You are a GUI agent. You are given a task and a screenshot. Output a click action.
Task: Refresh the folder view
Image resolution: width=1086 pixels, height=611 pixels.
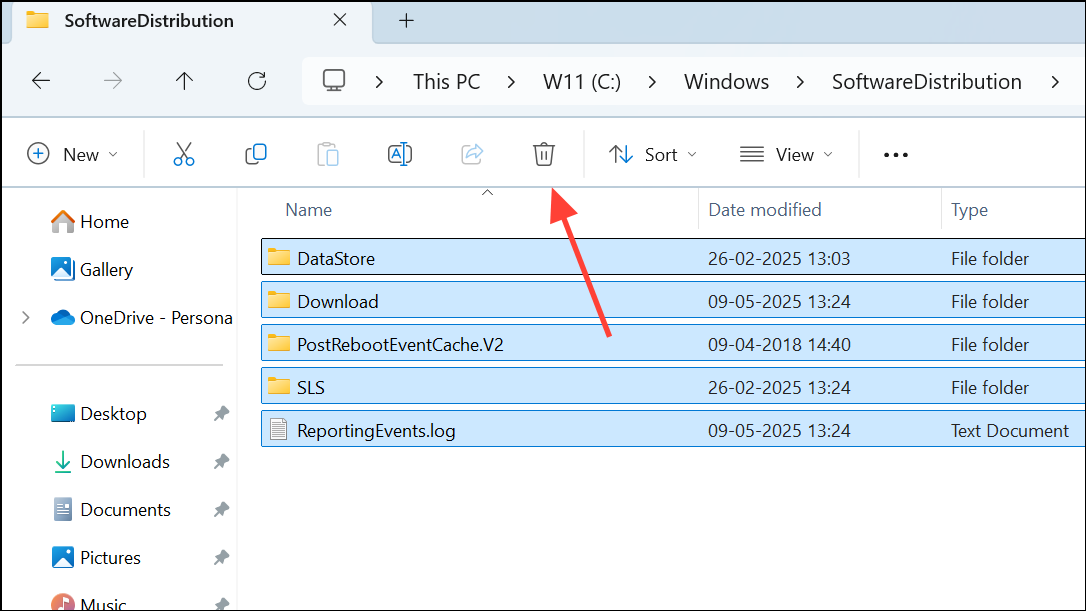[256, 81]
